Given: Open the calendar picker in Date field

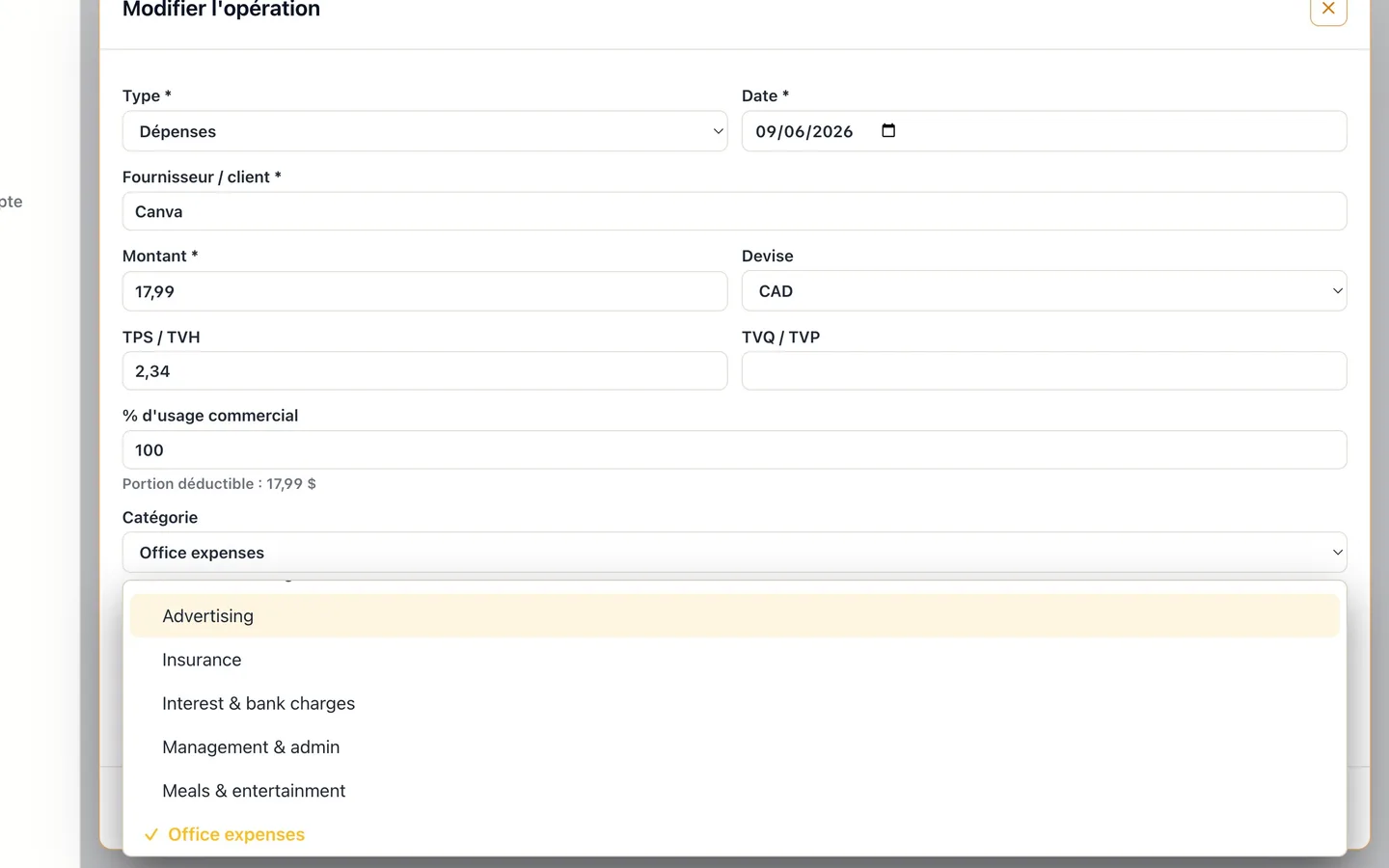Looking at the screenshot, I should pyautogui.click(x=888, y=130).
